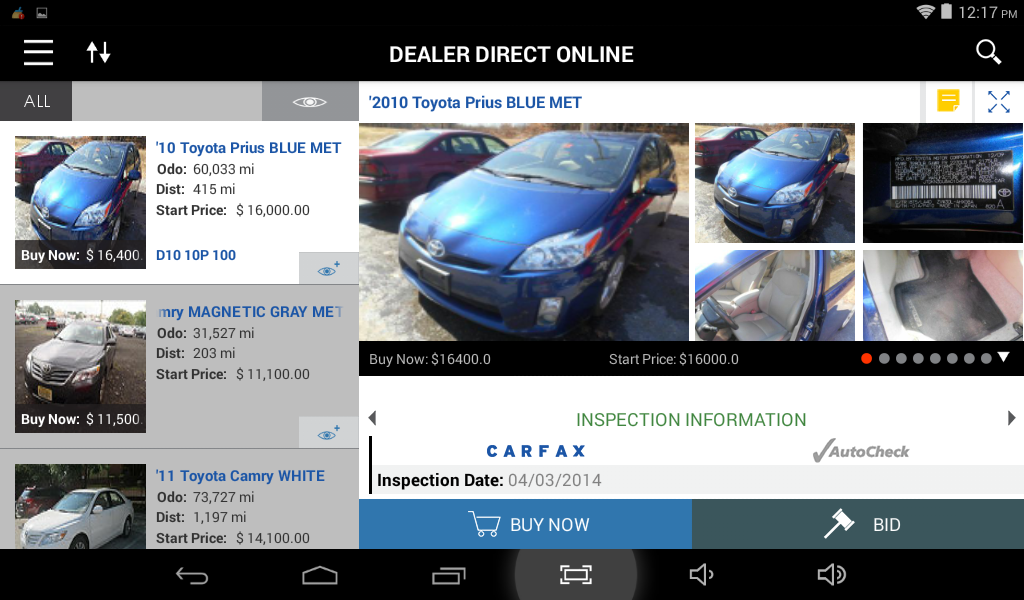Screen dimensions: 1024x600
Task: Click the Buy Now: $16400.0 text
Action: pos(430,359)
